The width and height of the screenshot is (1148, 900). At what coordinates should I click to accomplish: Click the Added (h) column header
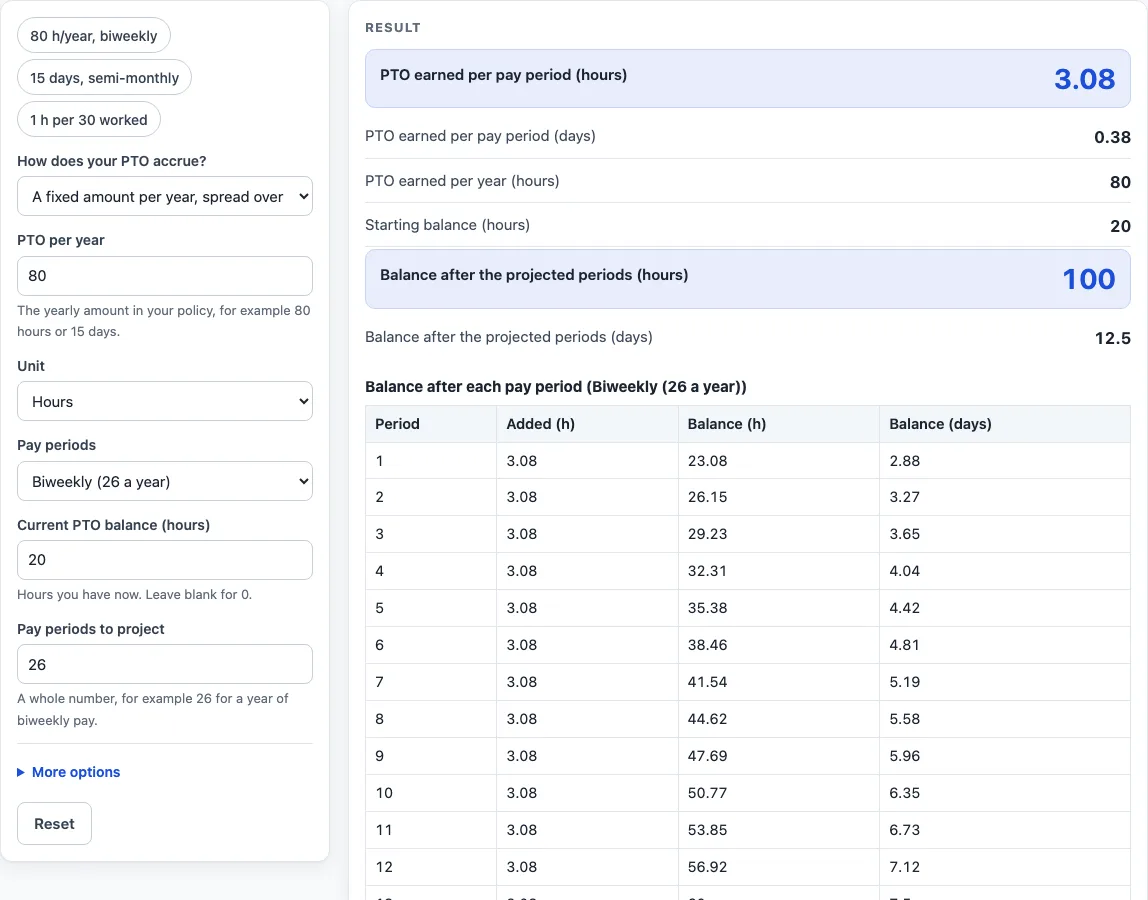pyautogui.click(x=588, y=424)
